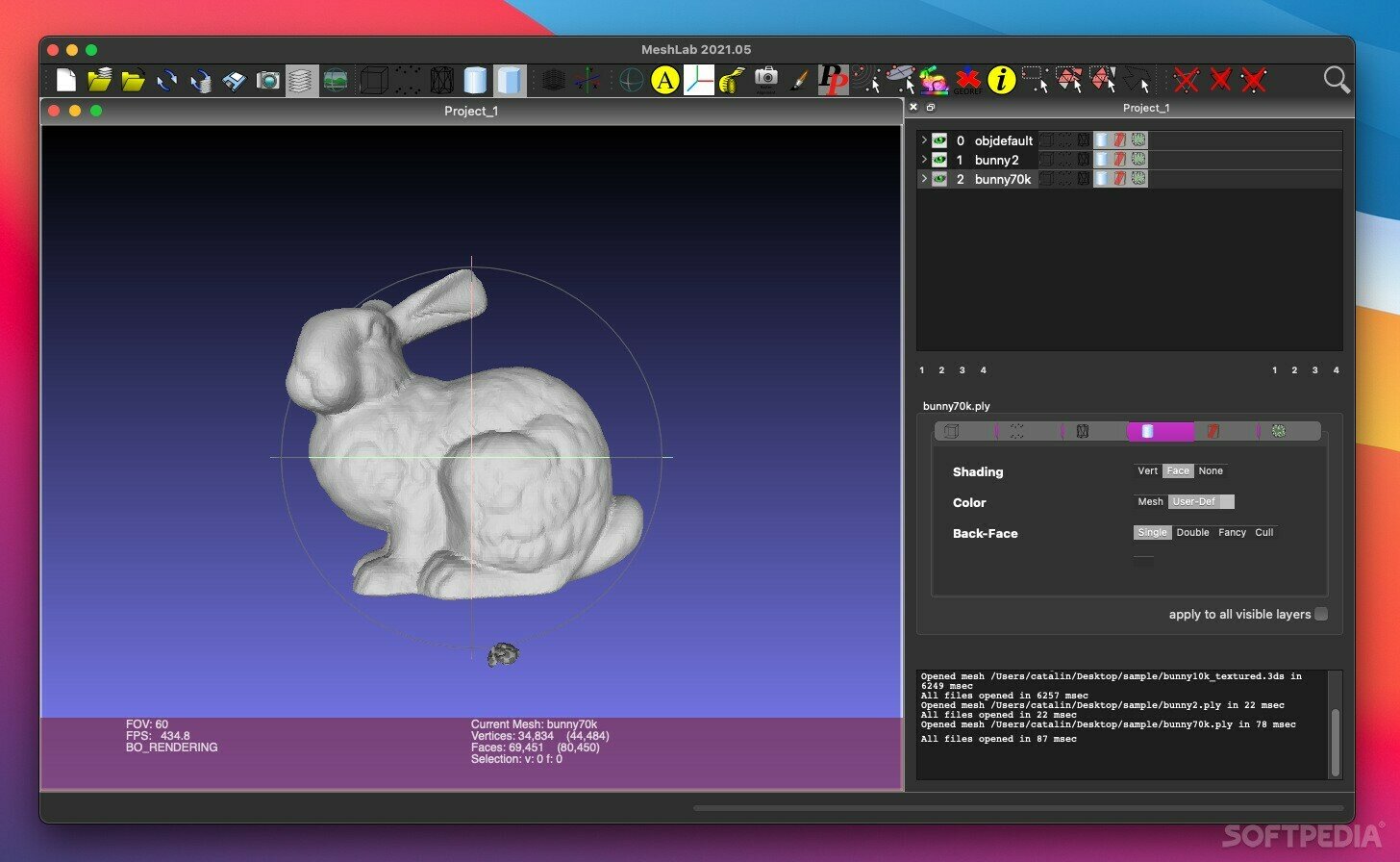The height and width of the screenshot is (862, 1400).
Task: Open the search magnifier icon
Action: (1337, 81)
